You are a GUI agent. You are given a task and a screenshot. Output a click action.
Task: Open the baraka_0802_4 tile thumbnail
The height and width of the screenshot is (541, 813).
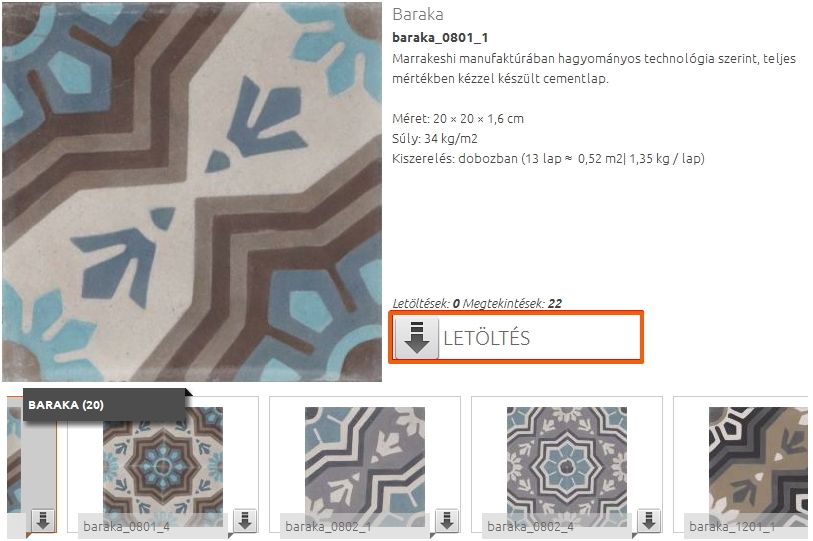pyautogui.click(x=567, y=466)
